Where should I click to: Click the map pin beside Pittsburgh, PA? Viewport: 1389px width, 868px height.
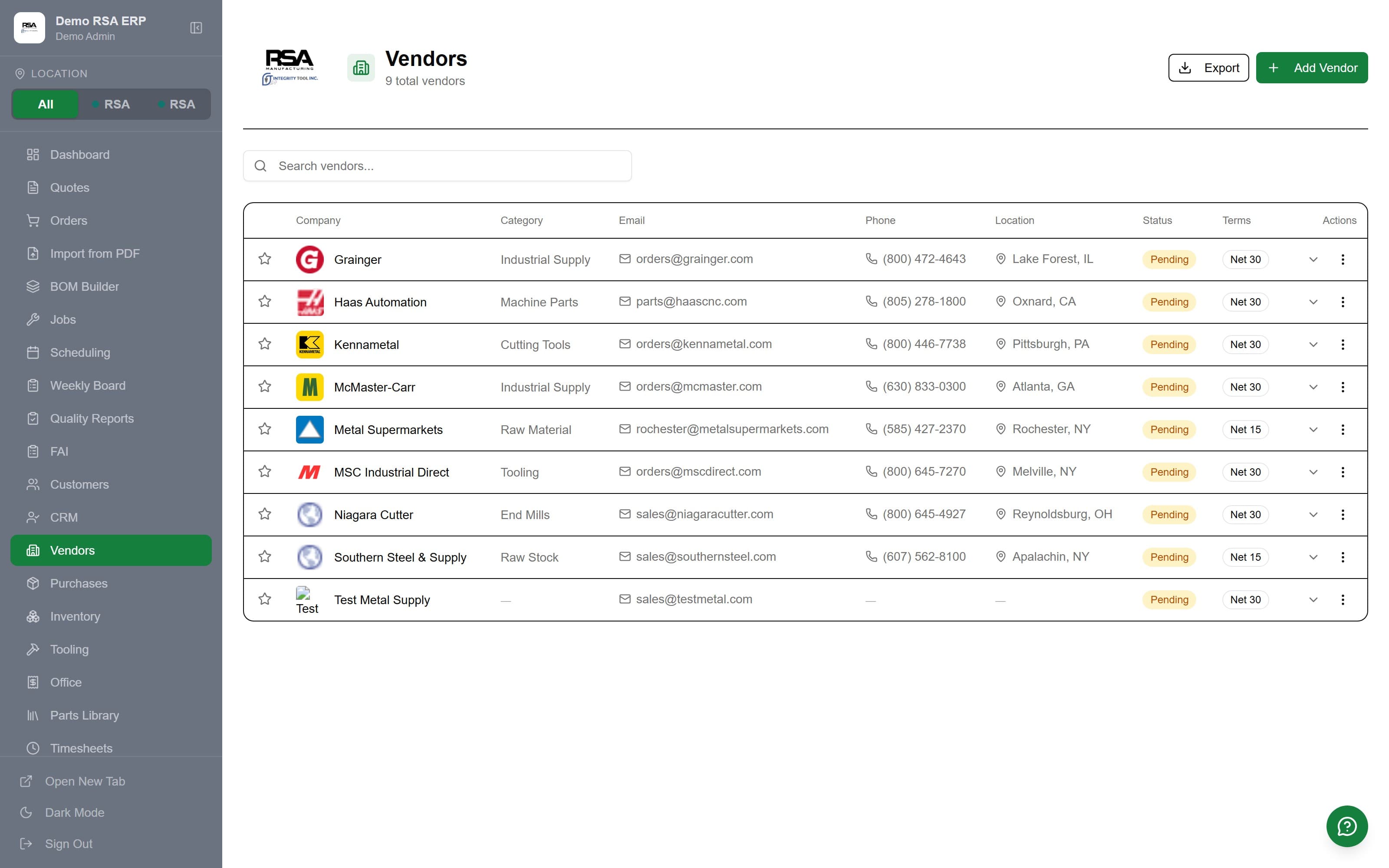point(1001,344)
